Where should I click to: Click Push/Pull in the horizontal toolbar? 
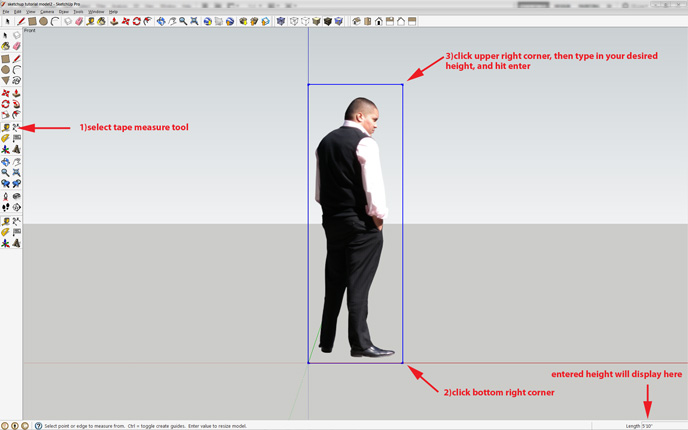click(114, 21)
